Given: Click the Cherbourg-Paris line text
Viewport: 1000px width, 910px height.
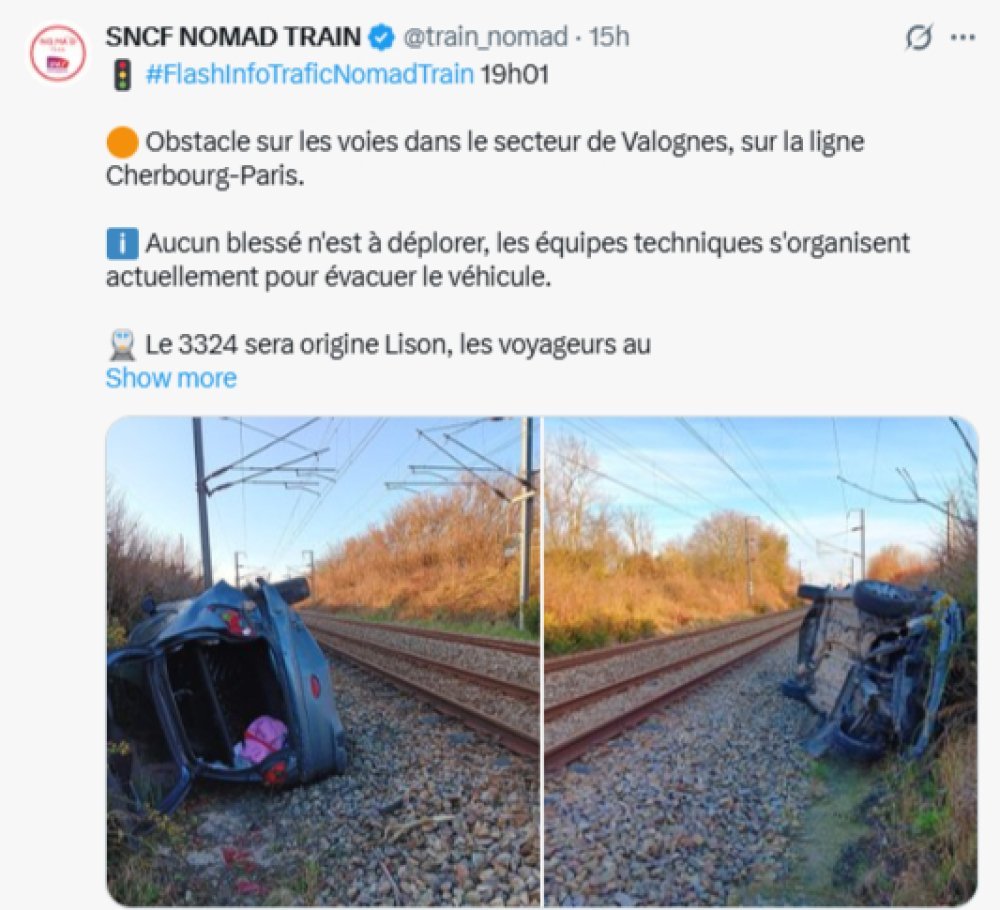Looking at the screenshot, I should (x=205, y=175).
